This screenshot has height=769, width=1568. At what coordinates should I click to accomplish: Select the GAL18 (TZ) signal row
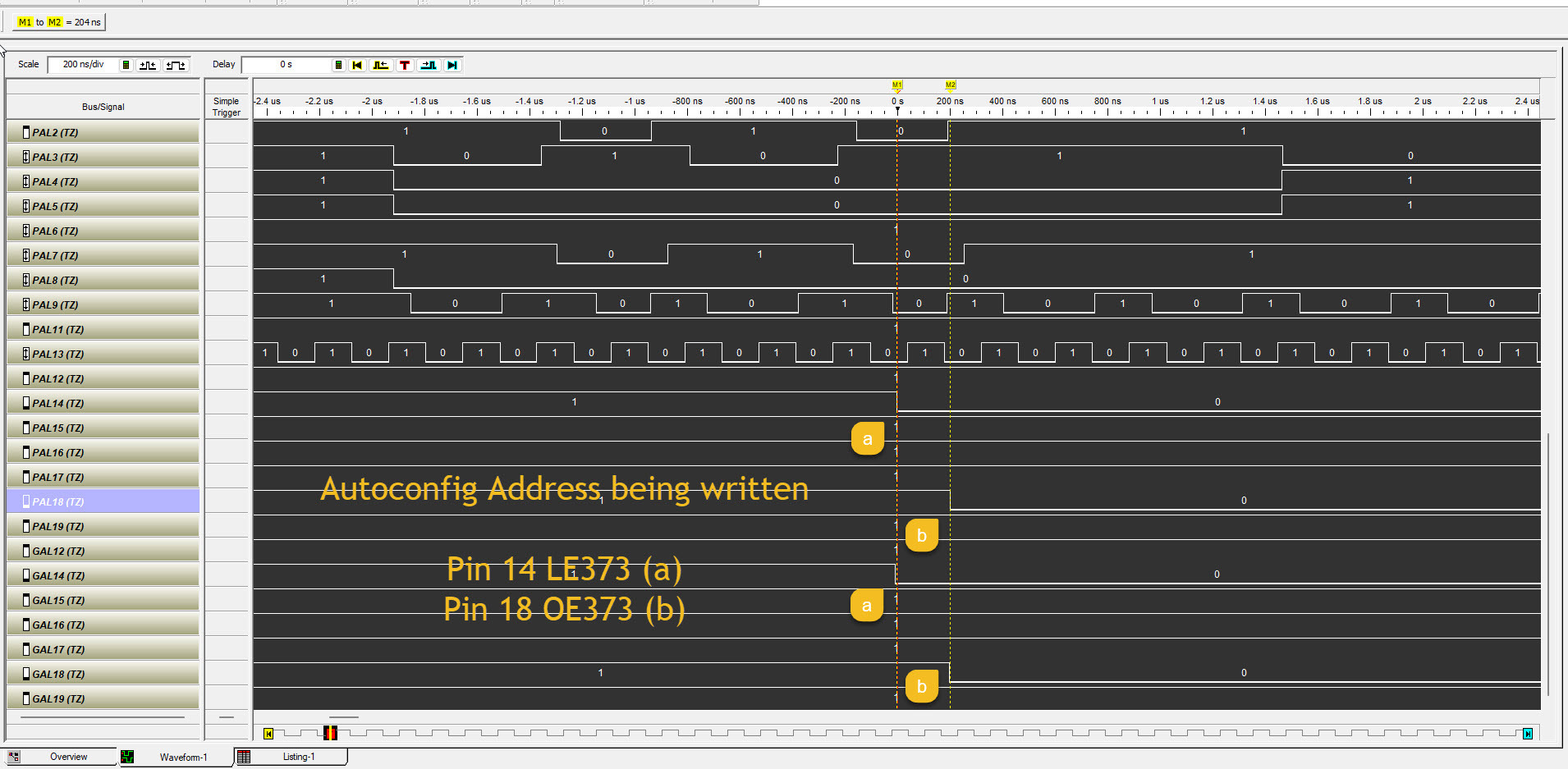pyautogui.click(x=103, y=674)
